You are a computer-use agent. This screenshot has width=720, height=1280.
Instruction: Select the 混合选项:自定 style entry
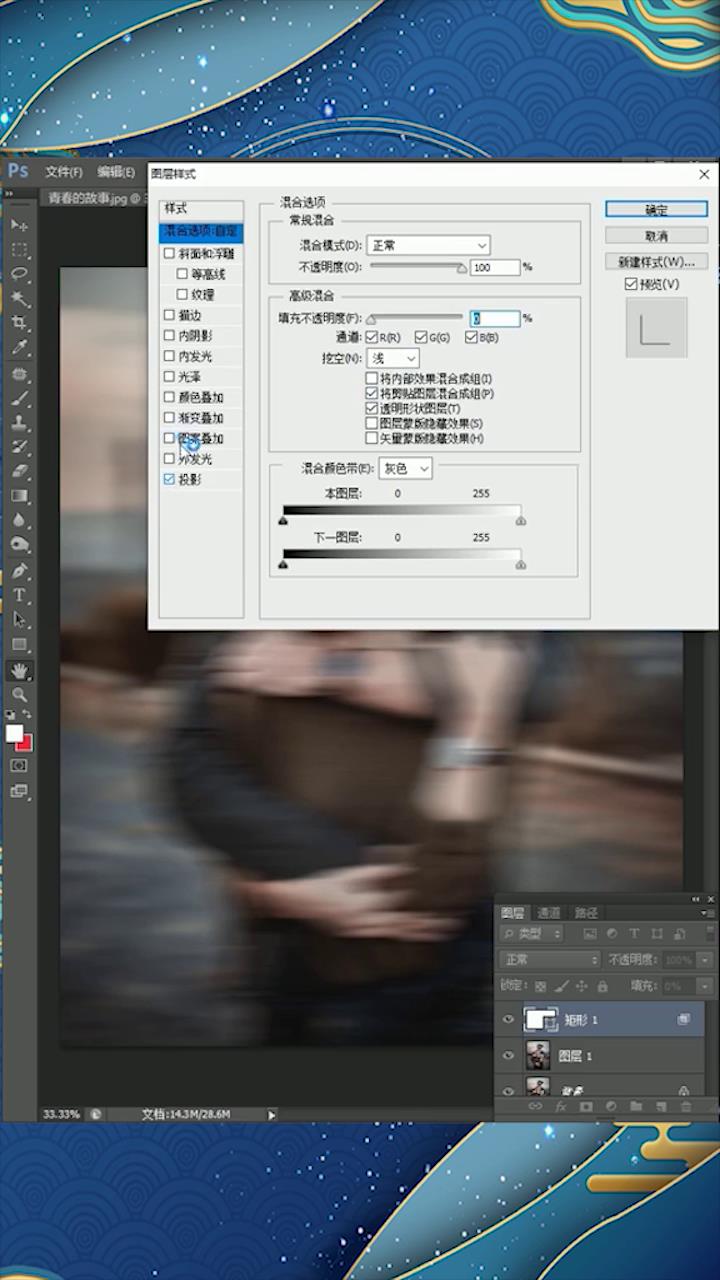(201, 231)
